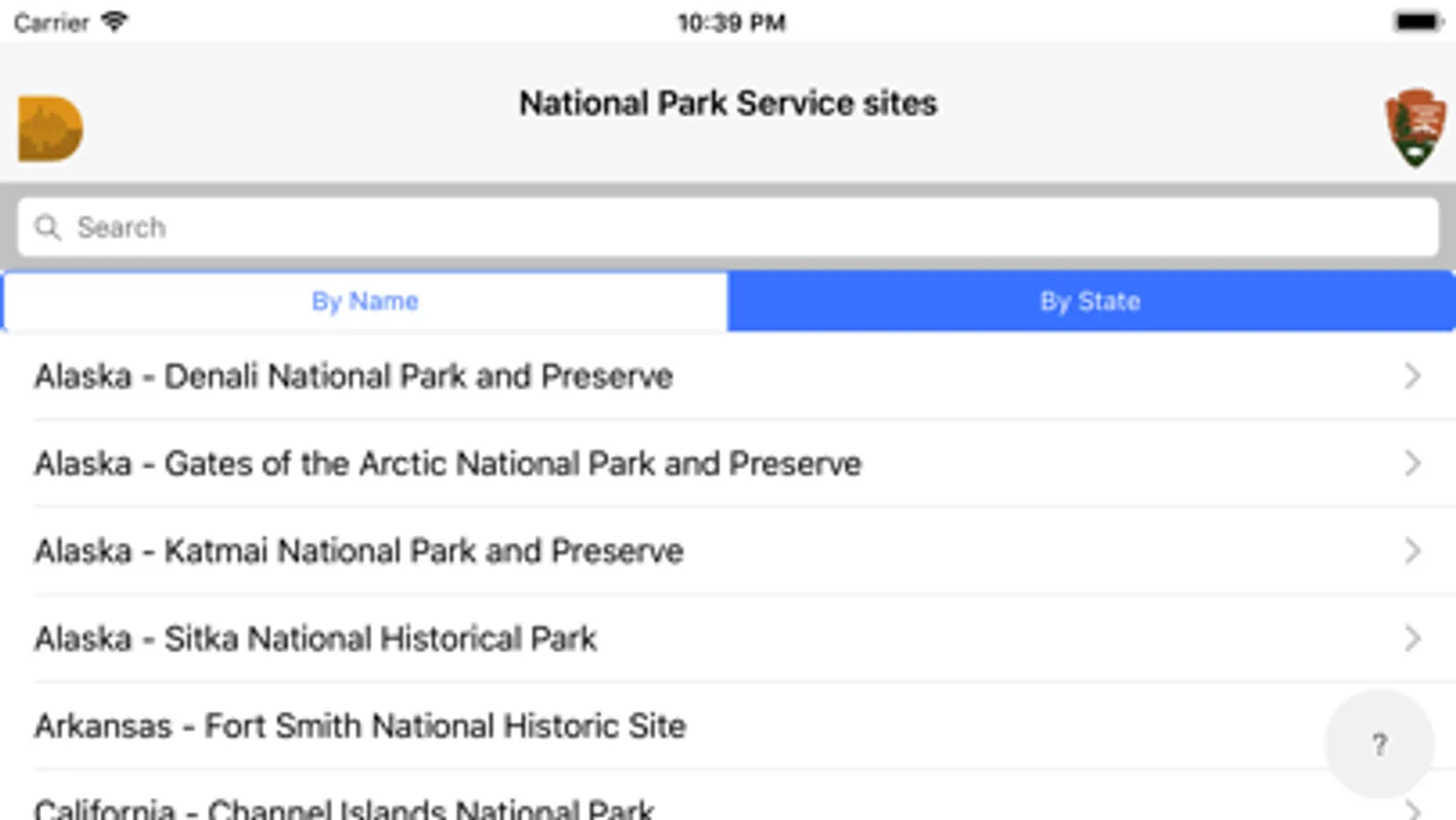Switch to the By State tab
The image size is (1456, 820).
point(1091,302)
